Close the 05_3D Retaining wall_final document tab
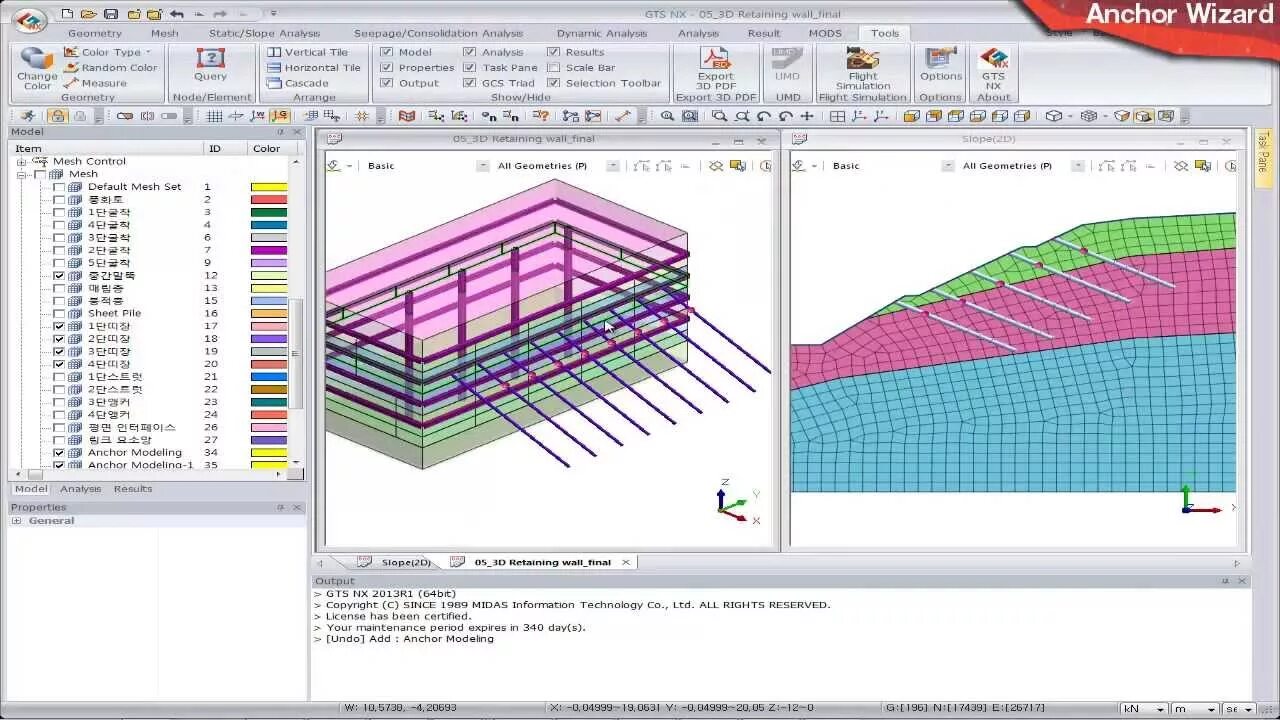1280x720 pixels. pyautogui.click(x=626, y=562)
